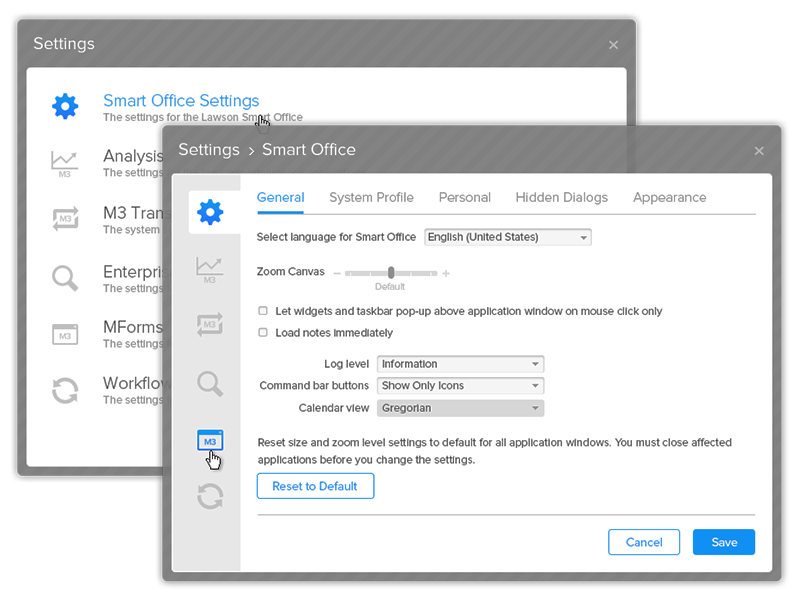
Task: Open Analysis chart icon in back Settings window
Action: coord(65,164)
